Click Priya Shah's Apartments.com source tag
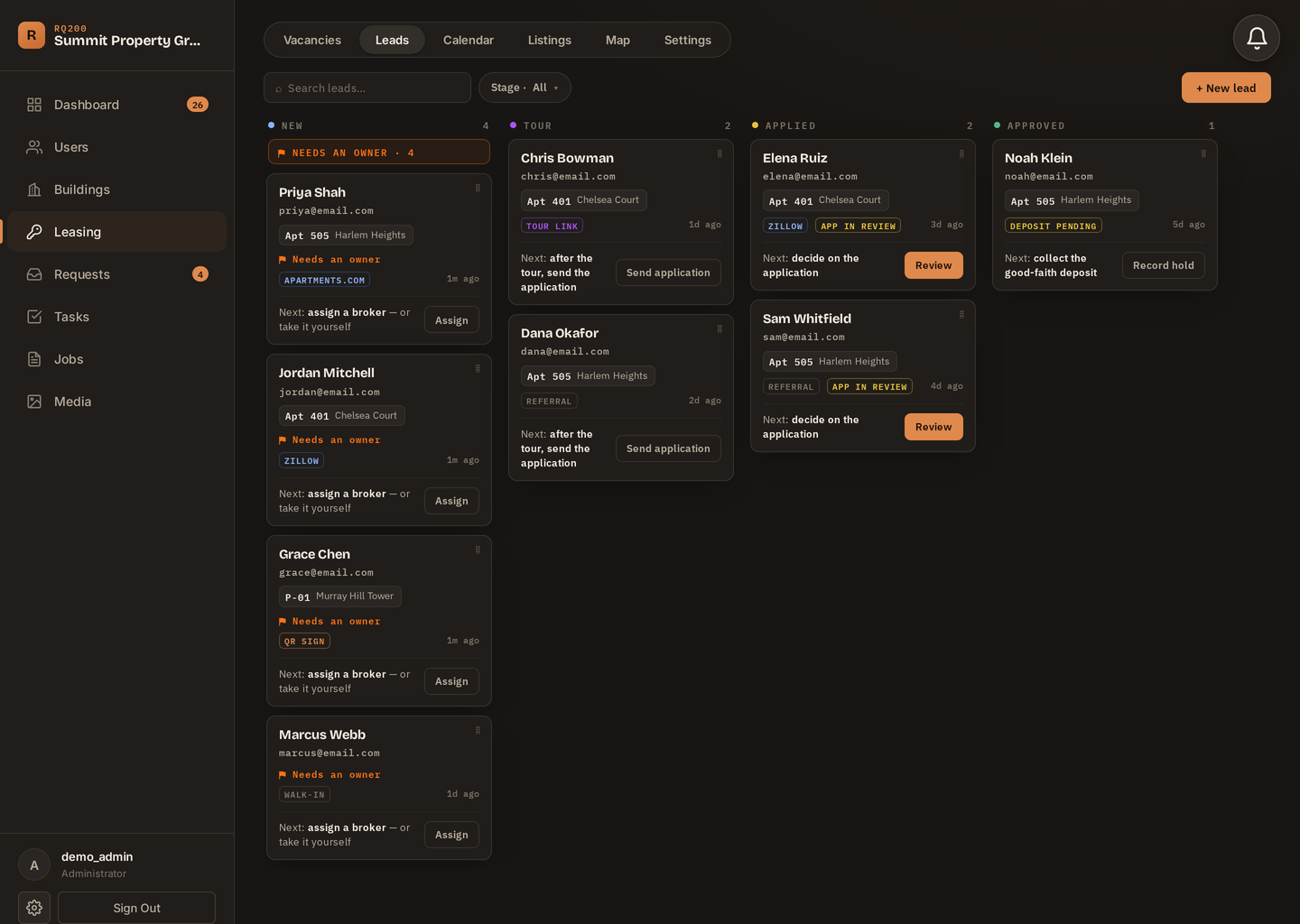 coord(324,280)
